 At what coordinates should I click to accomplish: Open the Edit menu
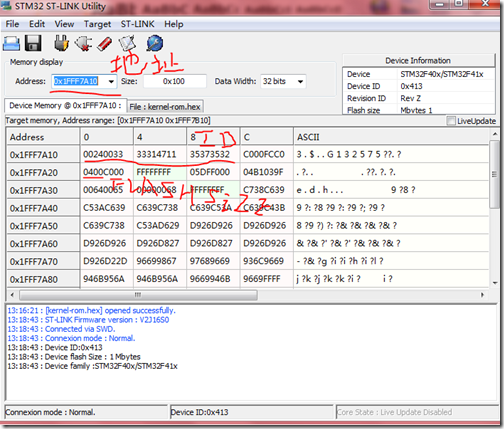click(x=37, y=24)
